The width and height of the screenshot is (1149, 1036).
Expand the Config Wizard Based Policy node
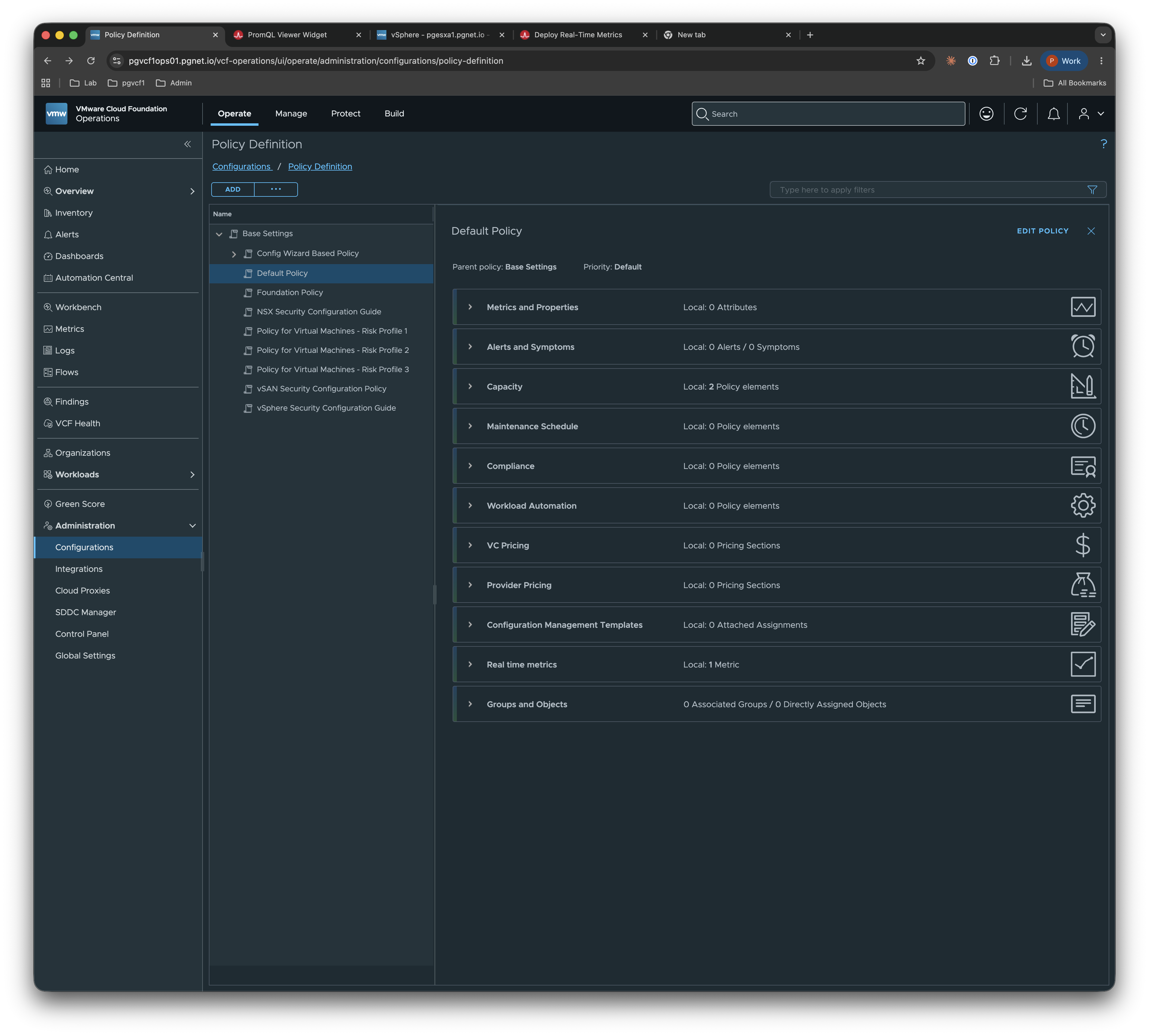coord(234,254)
